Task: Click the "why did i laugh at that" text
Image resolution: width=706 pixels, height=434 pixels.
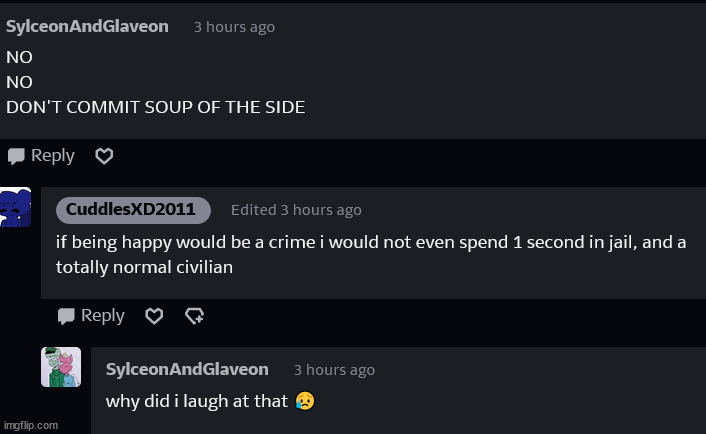Action: pyautogui.click(x=197, y=401)
